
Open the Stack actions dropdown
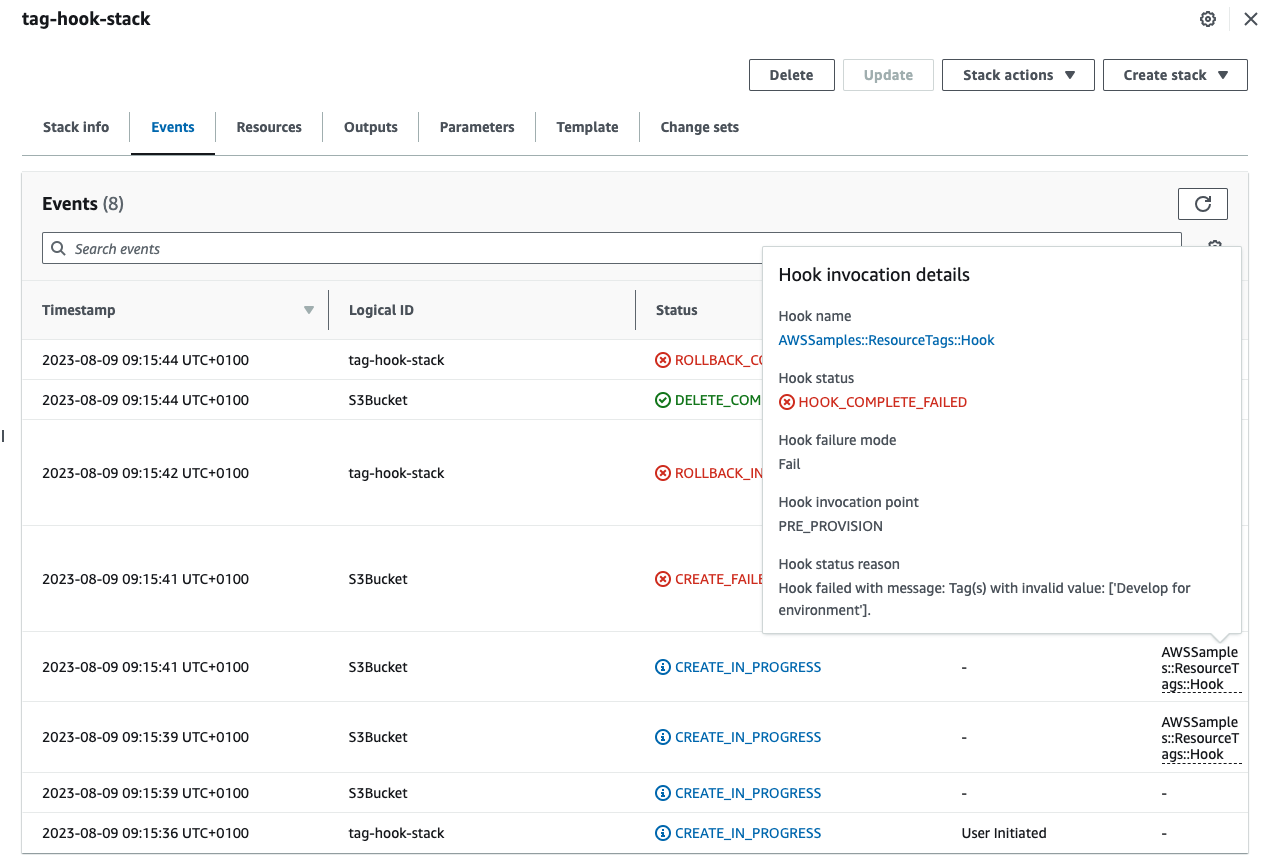pyautogui.click(x=1018, y=75)
